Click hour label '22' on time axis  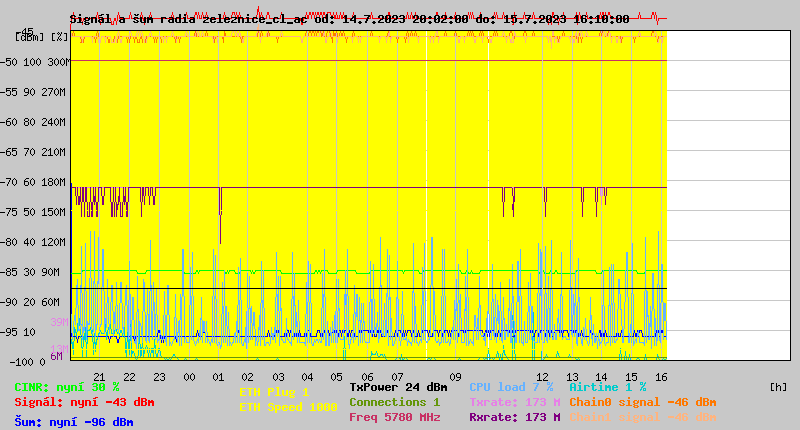pos(130,377)
